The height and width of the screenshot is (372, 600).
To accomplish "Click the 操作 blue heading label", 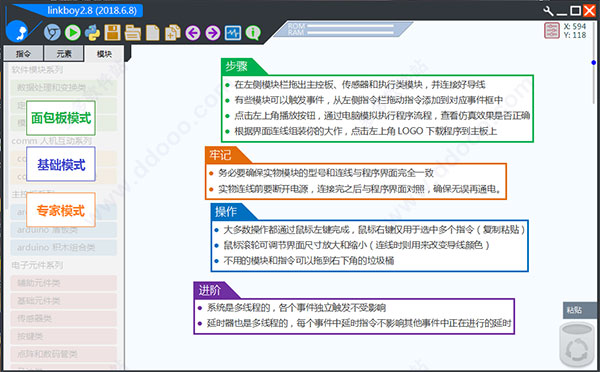I will click(x=225, y=212).
